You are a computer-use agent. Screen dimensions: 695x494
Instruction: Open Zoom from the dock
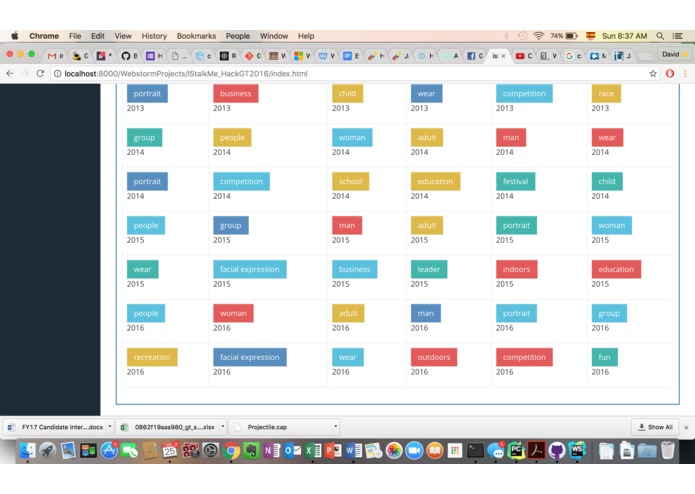coord(414,451)
